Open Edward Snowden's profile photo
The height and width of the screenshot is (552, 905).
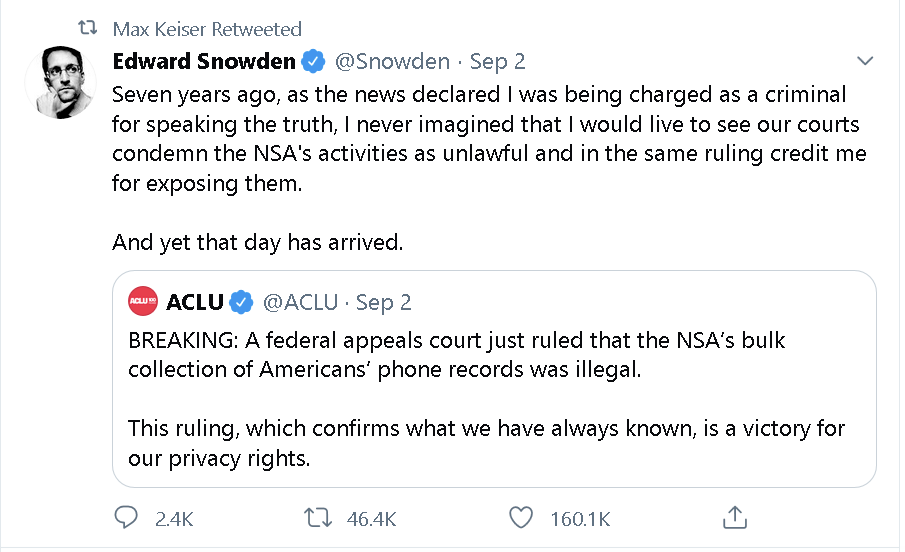(x=61, y=82)
